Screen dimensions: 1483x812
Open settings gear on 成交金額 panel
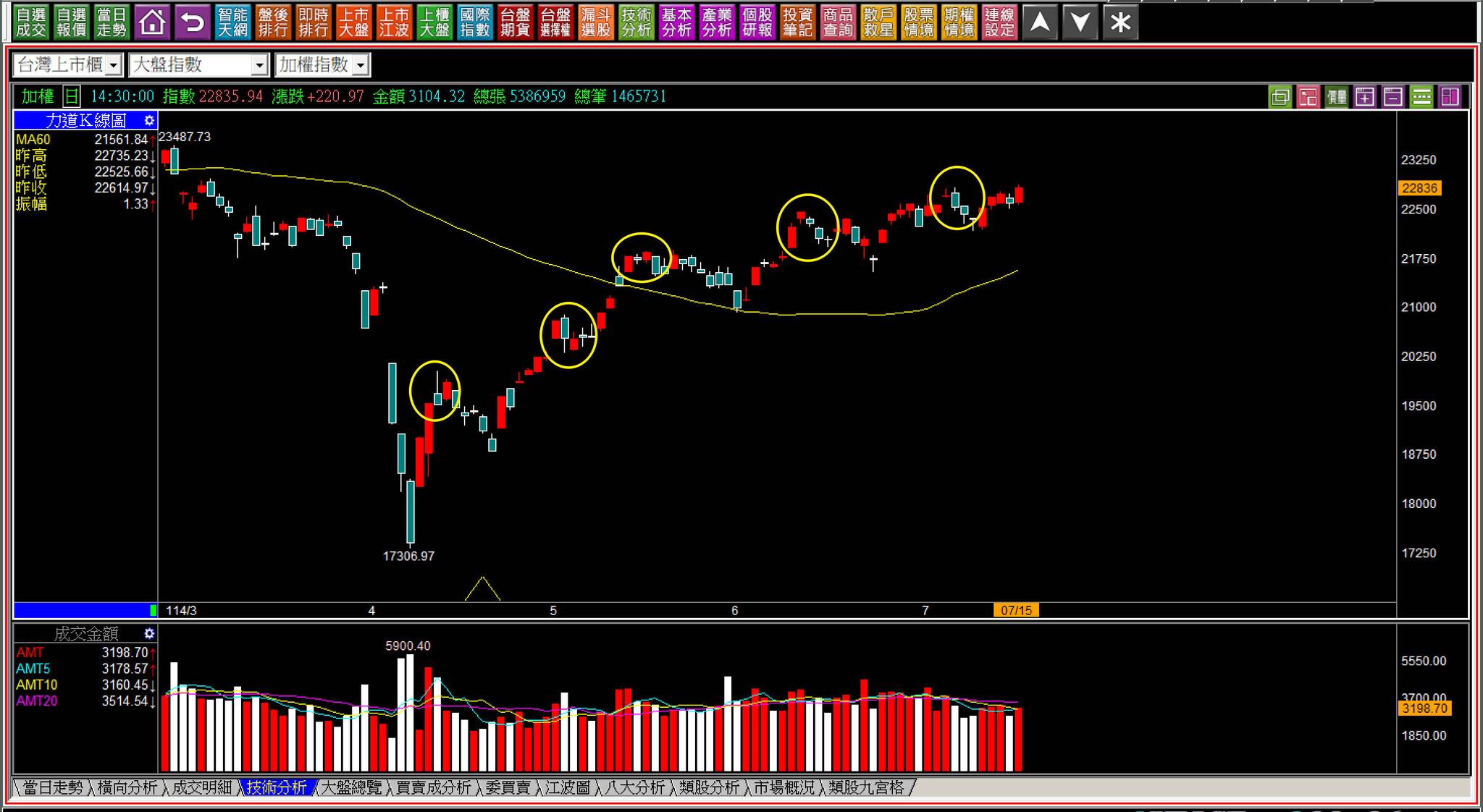point(149,634)
